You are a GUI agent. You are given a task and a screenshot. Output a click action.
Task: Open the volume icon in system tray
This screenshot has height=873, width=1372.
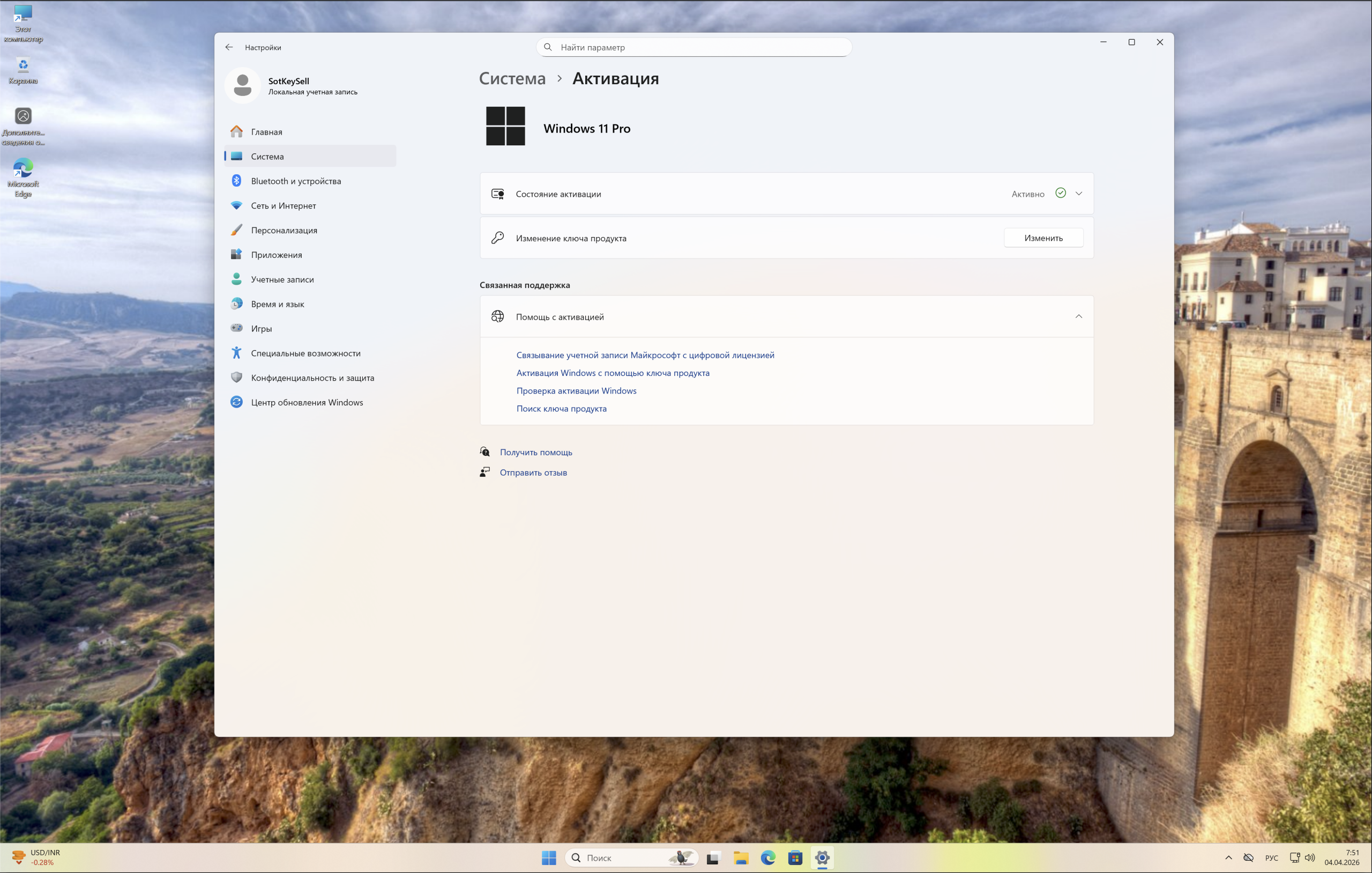(1311, 857)
